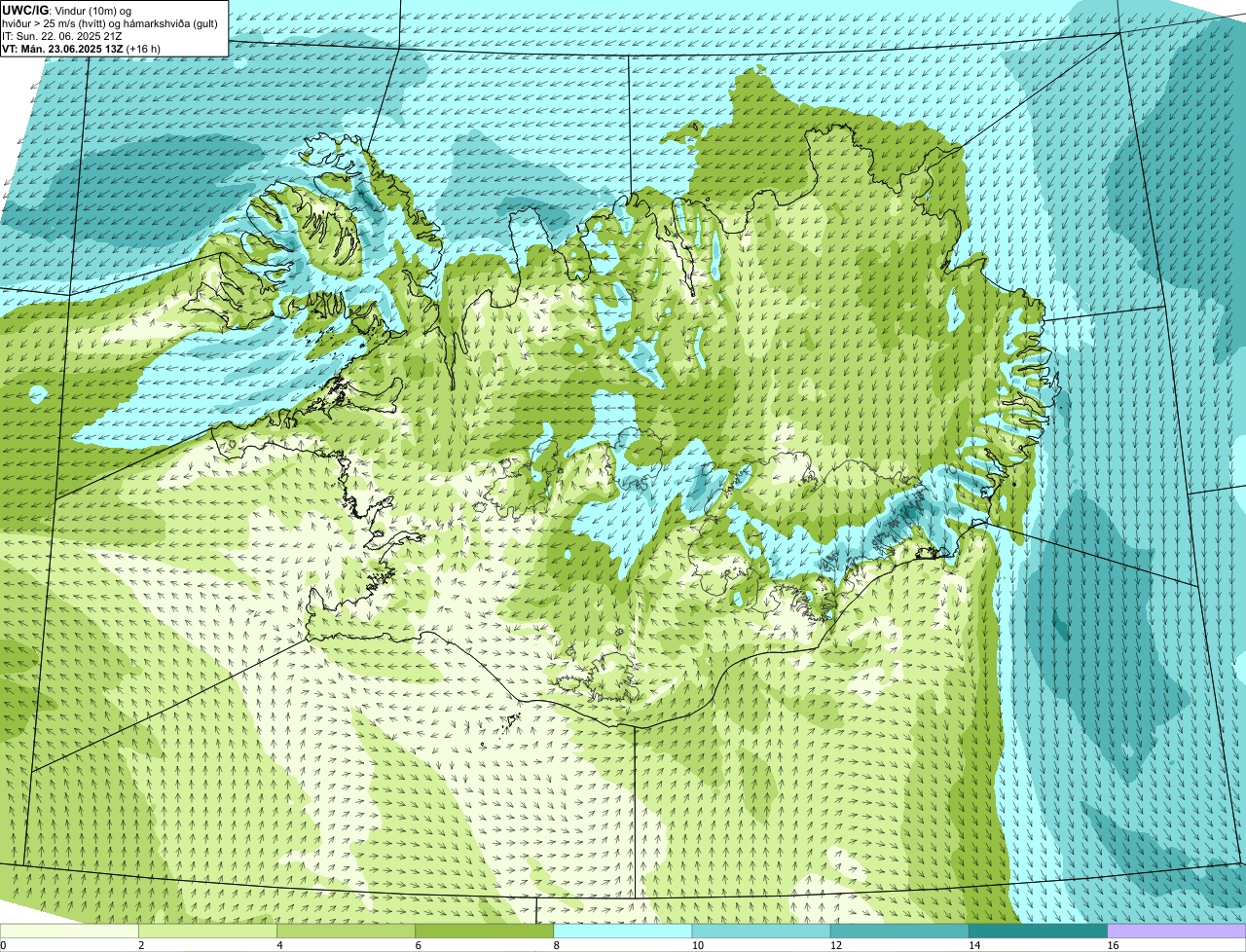Click the 8–10 light cyan legend band

pos(623,931)
